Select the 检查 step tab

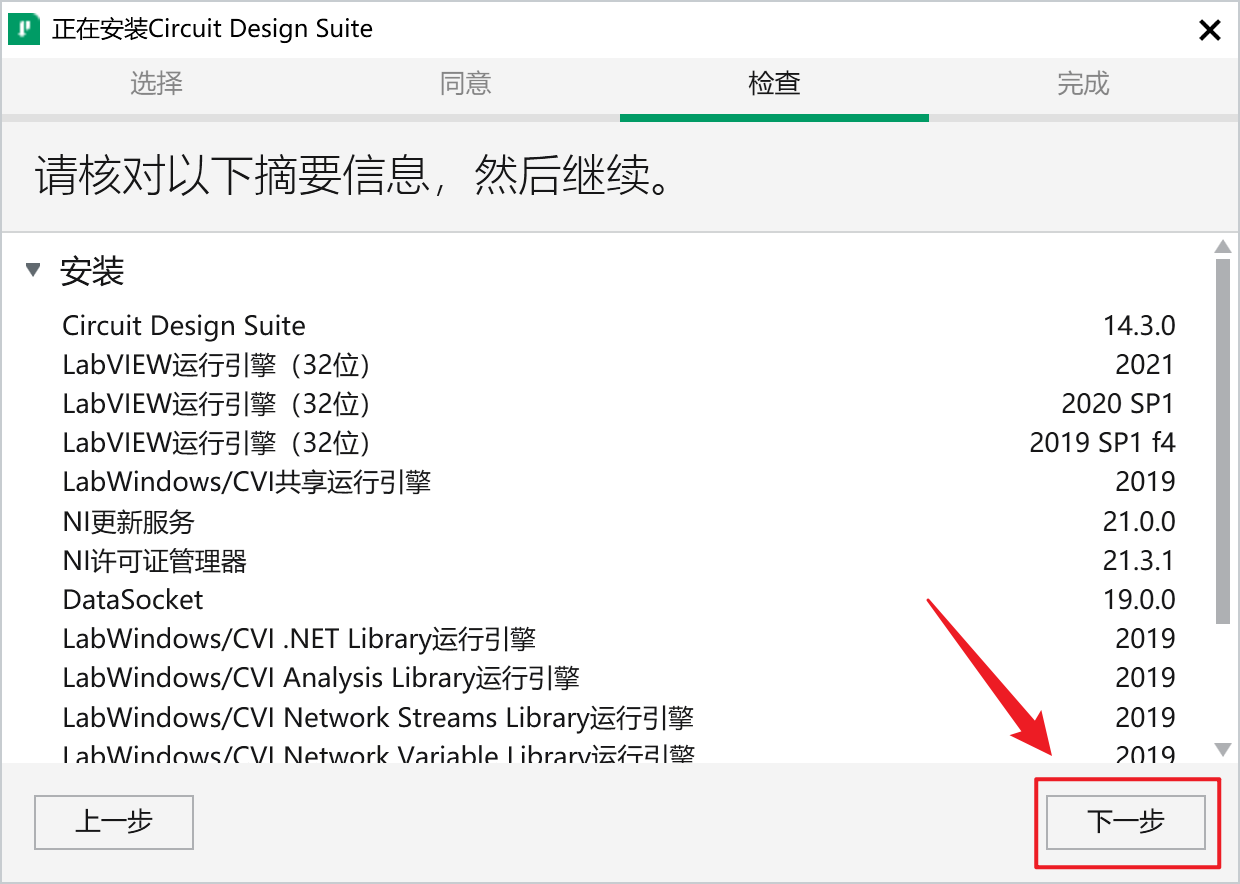click(774, 84)
